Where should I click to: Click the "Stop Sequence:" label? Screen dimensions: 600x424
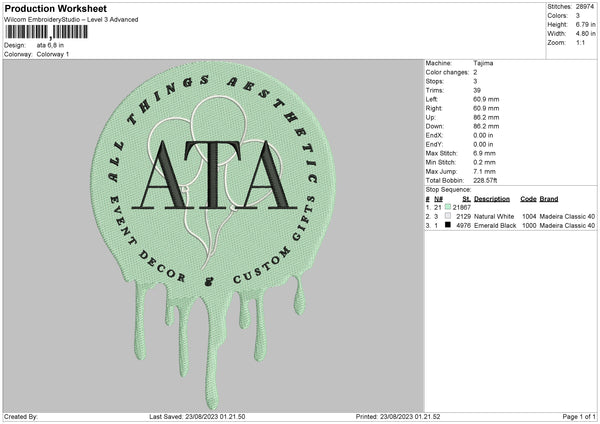(448, 190)
